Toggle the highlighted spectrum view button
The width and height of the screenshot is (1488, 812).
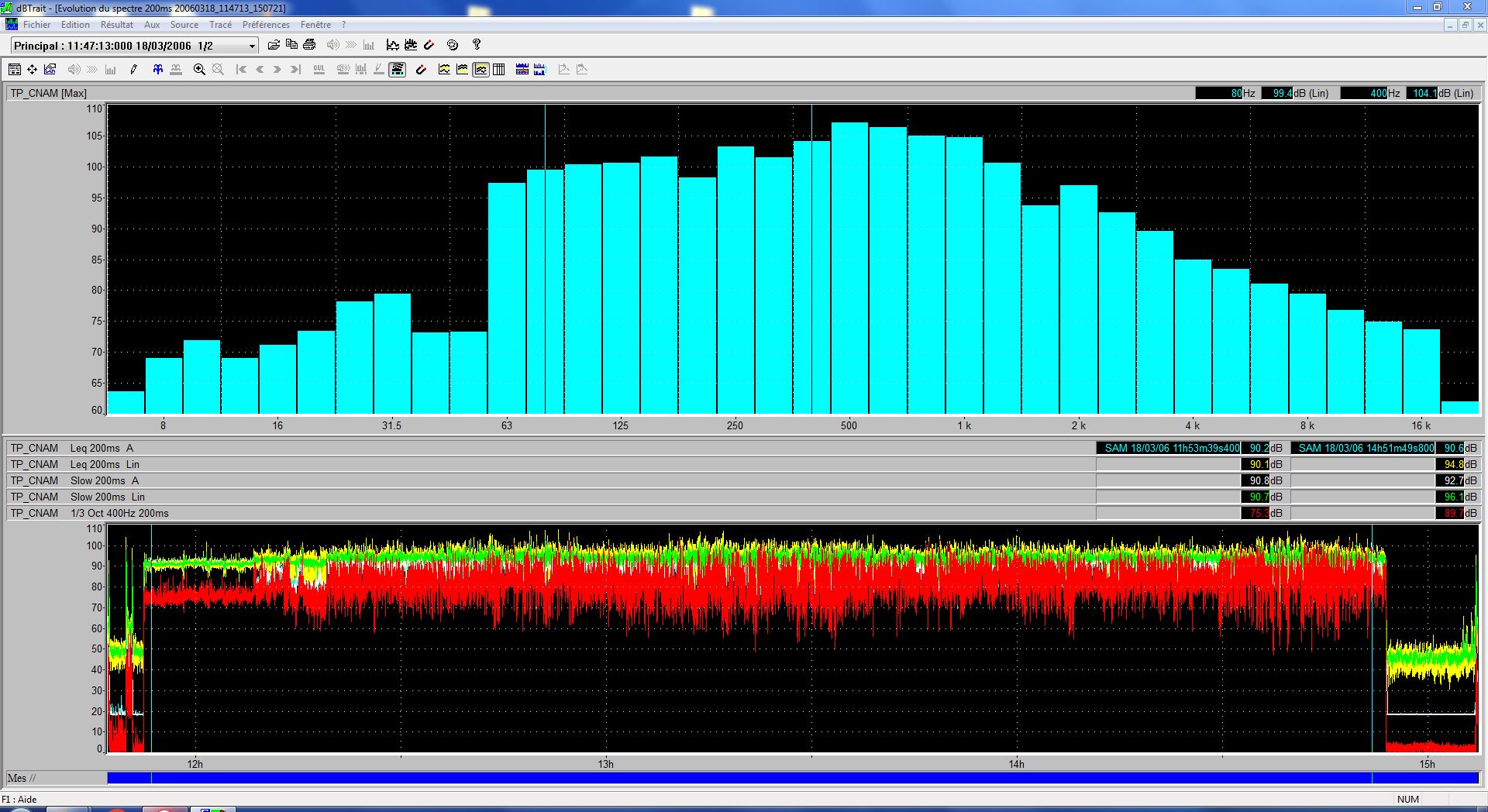point(398,69)
